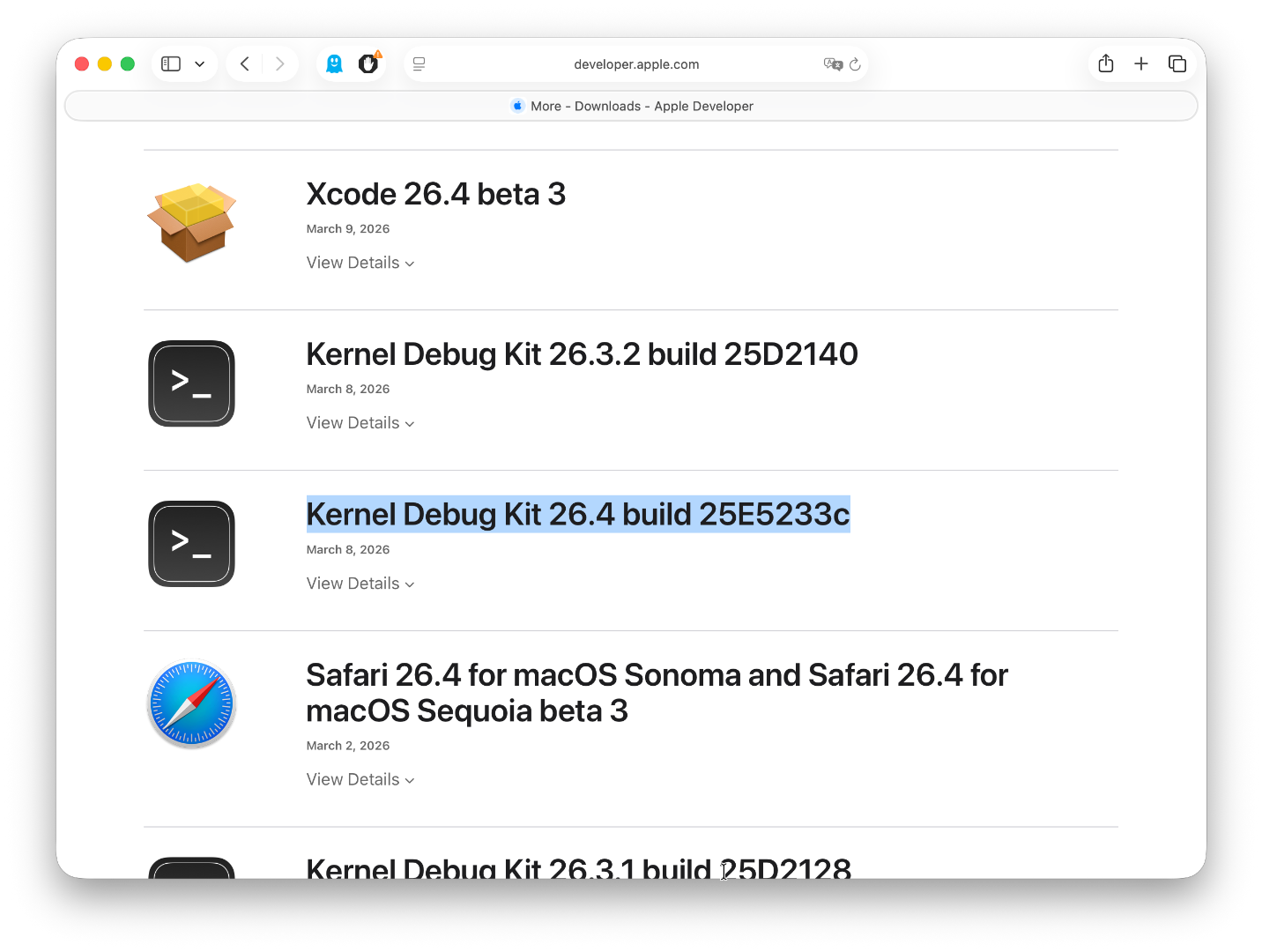Image resolution: width=1262 pixels, height=952 pixels.
Task: Expand View Details for Safari 26.4 beta 3
Action: point(360,779)
